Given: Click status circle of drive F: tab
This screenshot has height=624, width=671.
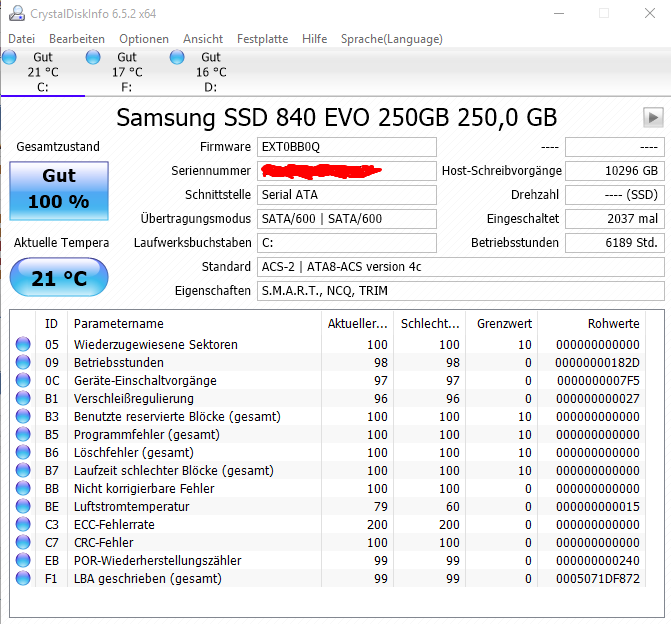Looking at the screenshot, I should point(93,57).
